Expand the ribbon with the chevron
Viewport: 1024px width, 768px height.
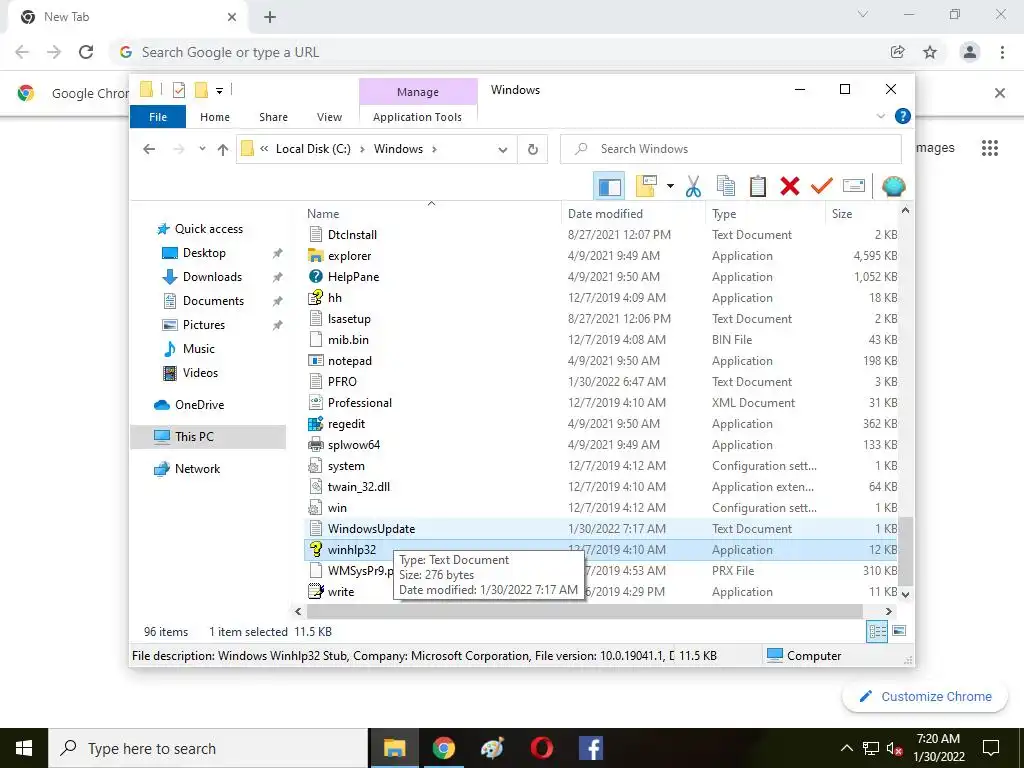(x=880, y=116)
